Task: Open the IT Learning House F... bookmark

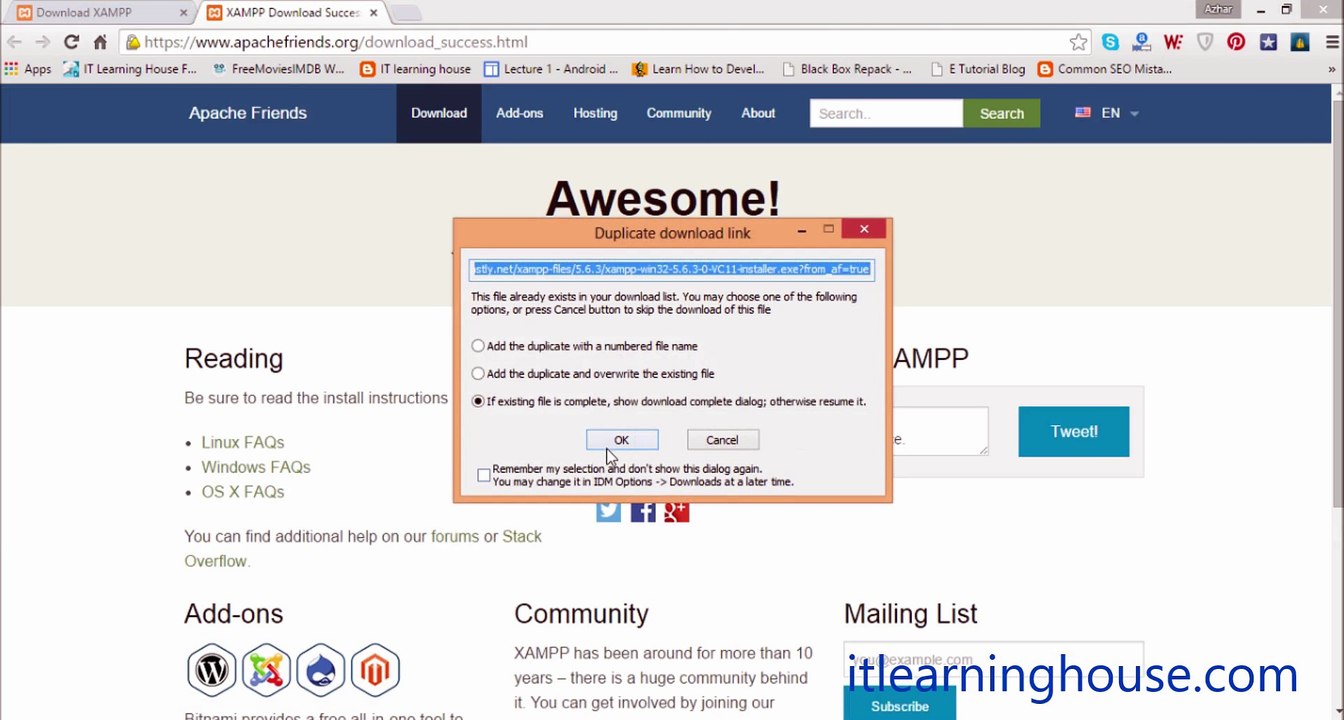Action: [130, 69]
